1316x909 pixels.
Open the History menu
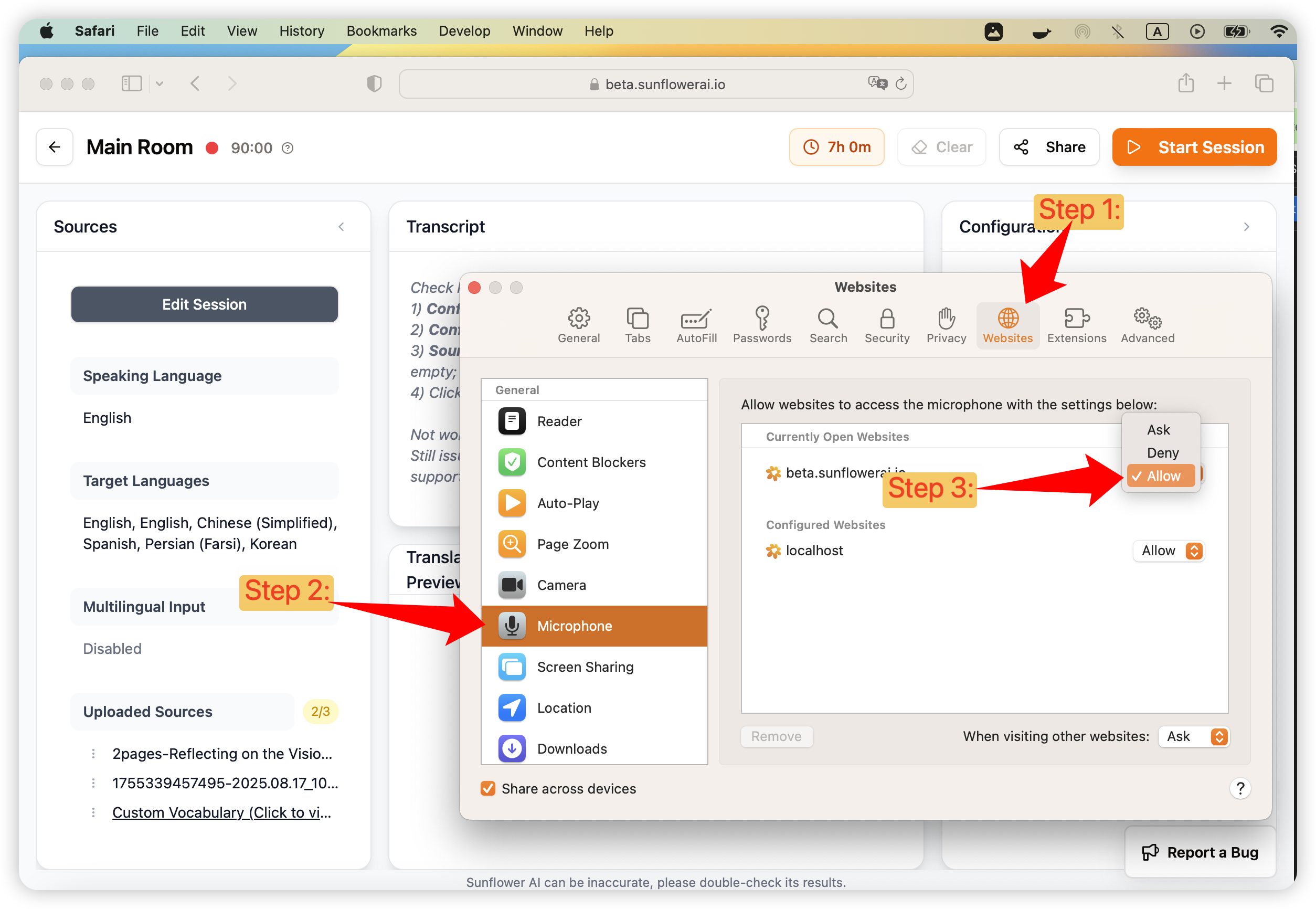pos(302,31)
